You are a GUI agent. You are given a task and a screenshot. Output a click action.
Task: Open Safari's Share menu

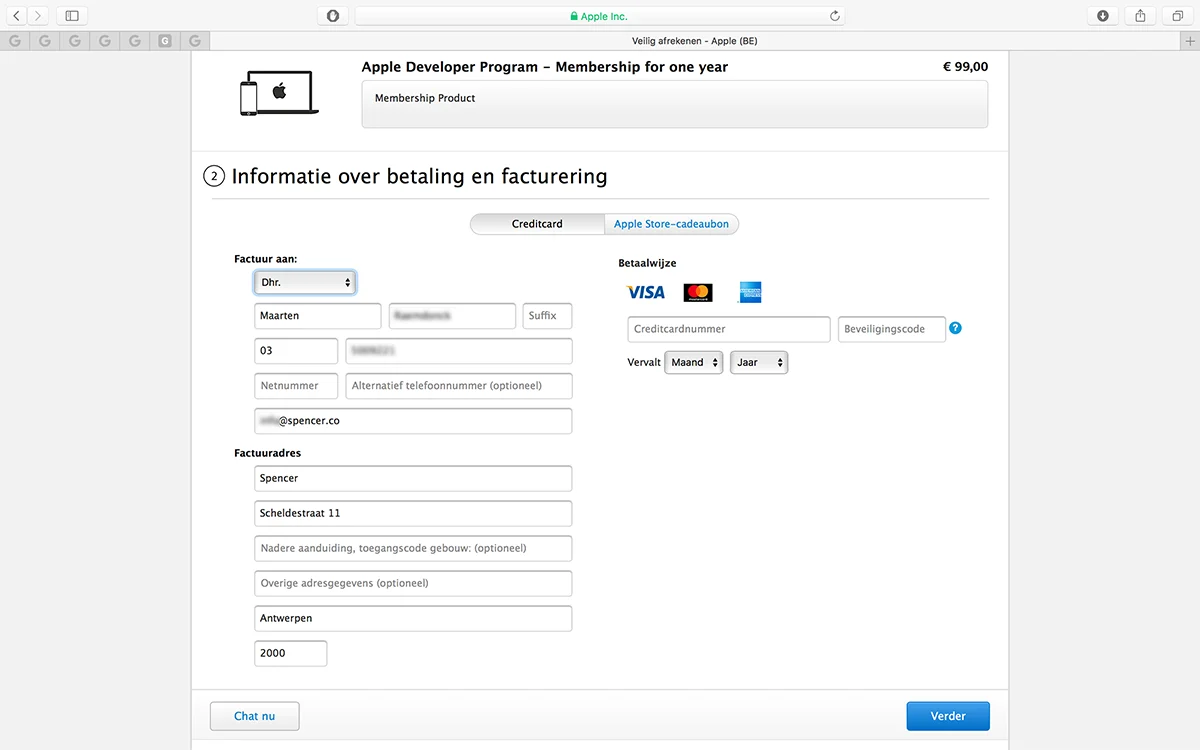coord(1140,16)
